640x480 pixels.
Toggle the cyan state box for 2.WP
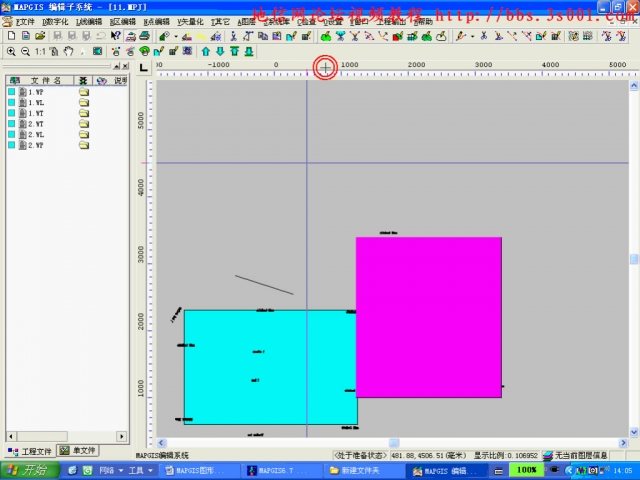point(12,146)
